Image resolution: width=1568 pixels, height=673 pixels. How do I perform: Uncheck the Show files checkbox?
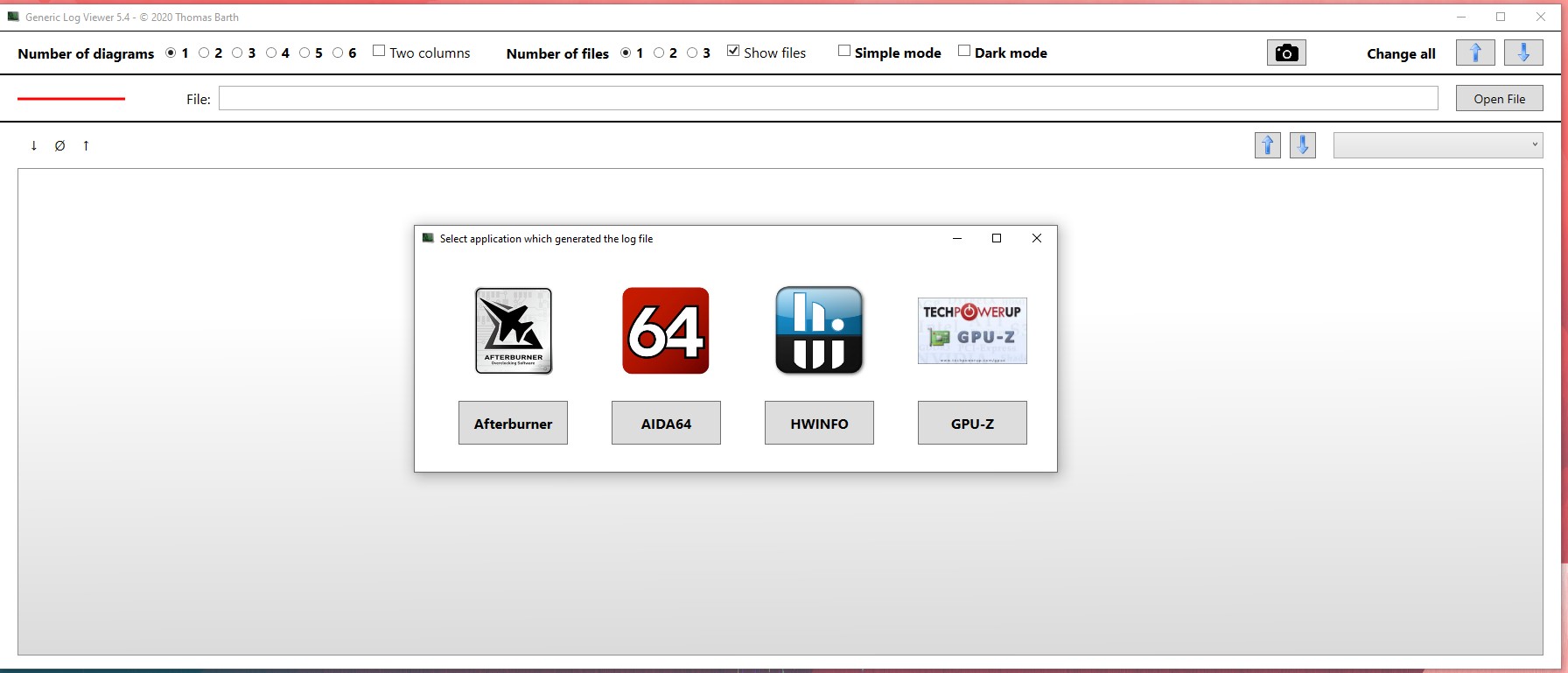(733, 51)
